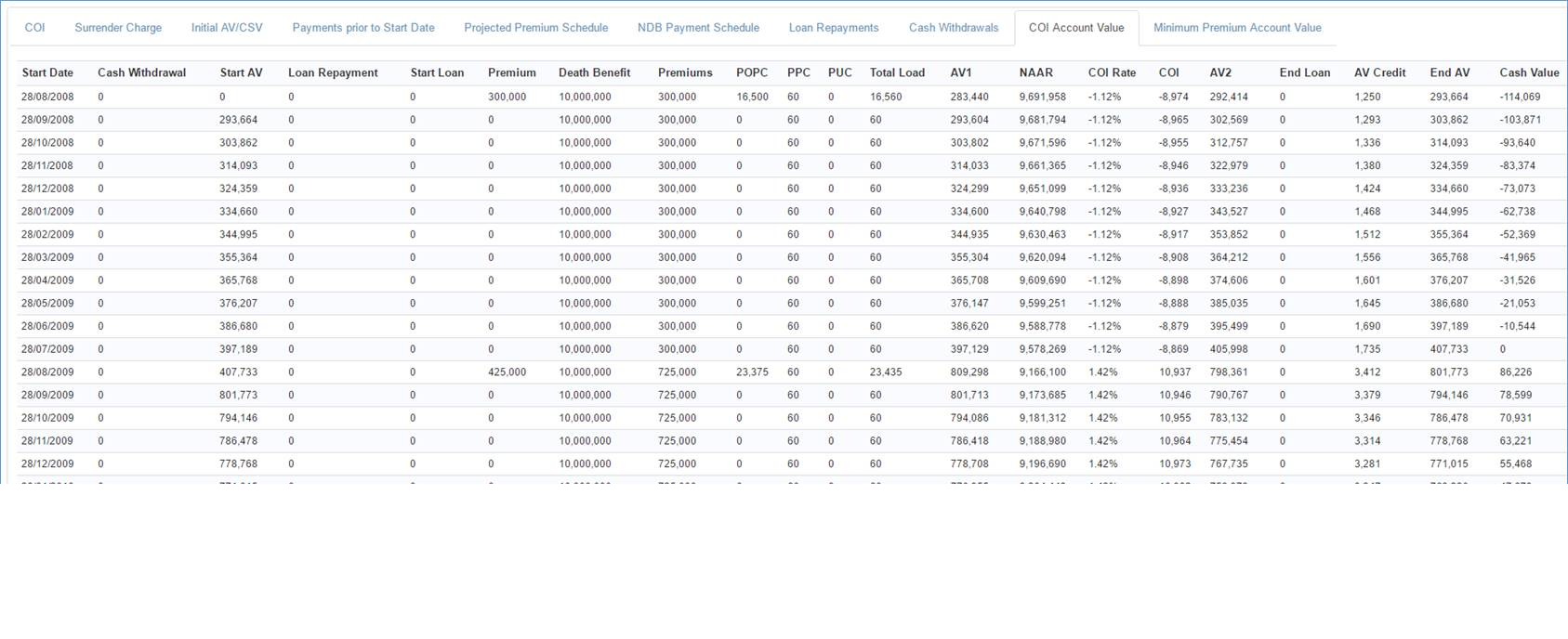This screenshot has height=639, width=1568.
Task: Click the 425,000 premium cell
Action: 507,372
